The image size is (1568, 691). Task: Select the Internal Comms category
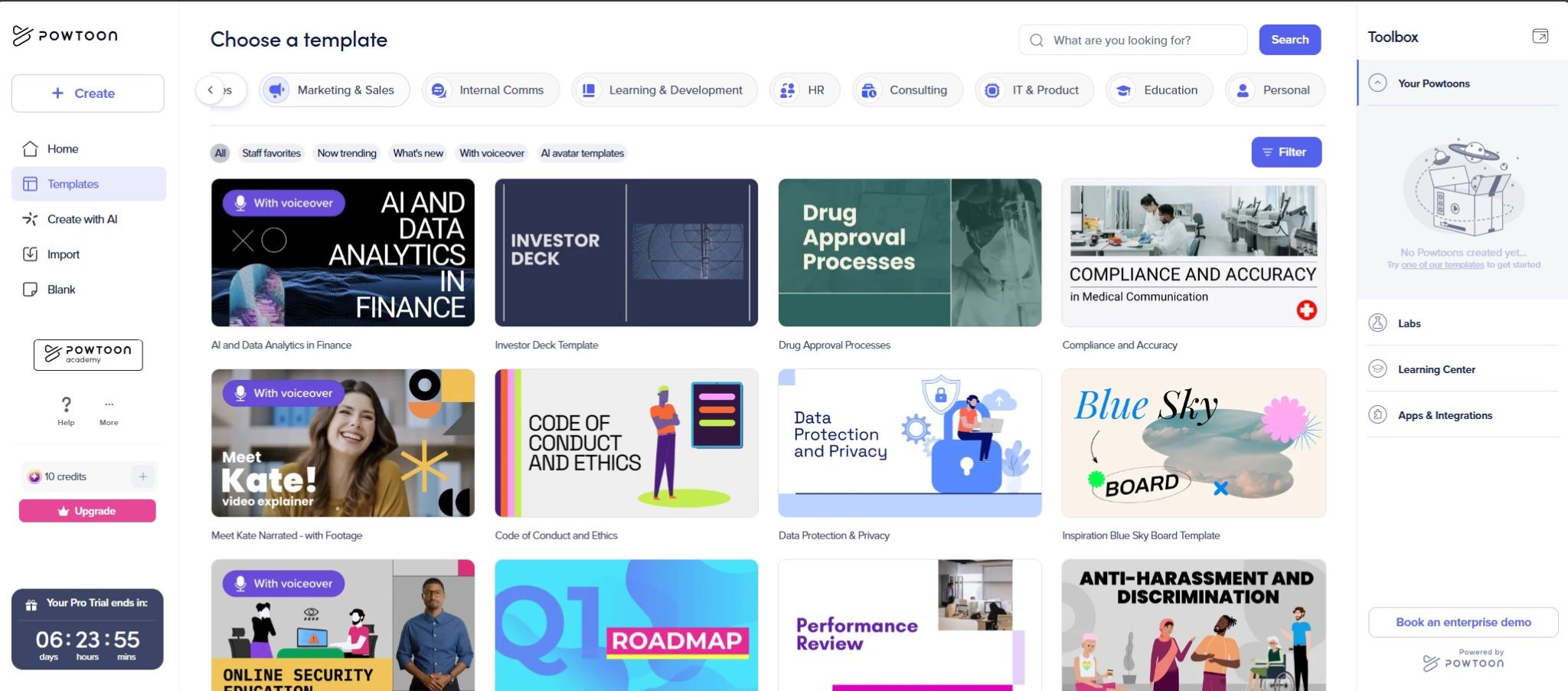tap(490, 90)
